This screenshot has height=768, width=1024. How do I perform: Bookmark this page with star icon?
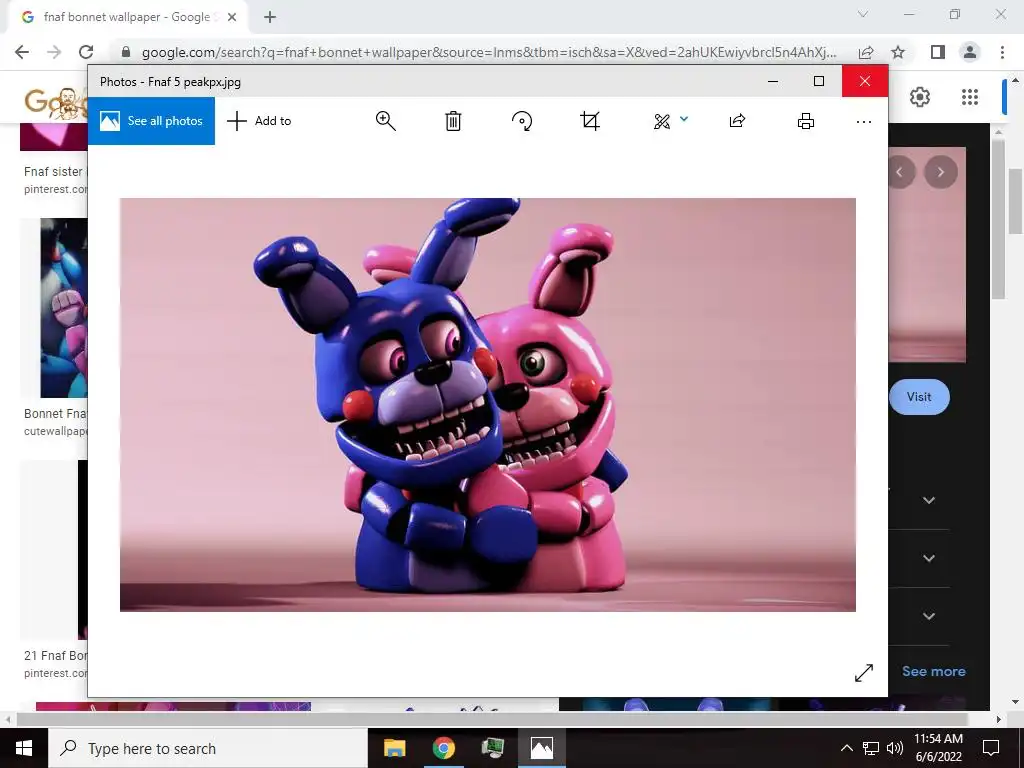click(x=898, y=52)
